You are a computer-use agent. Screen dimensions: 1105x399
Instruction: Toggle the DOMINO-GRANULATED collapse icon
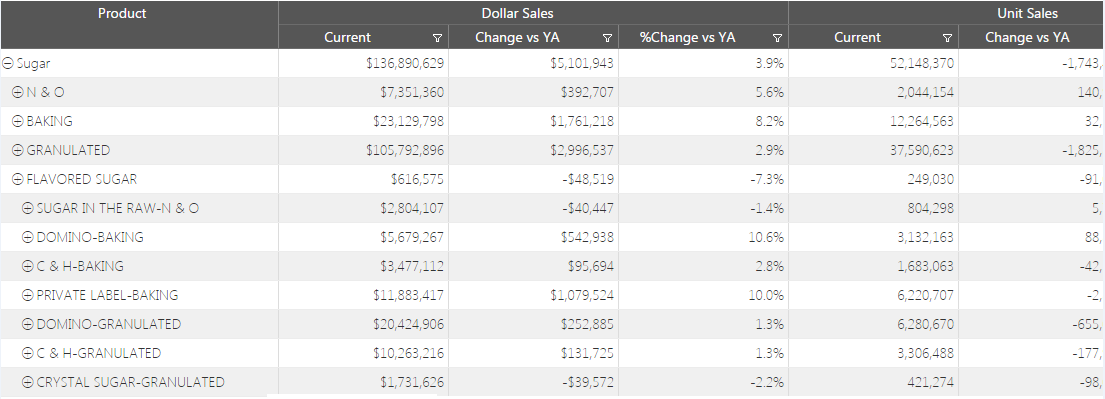click(x=27, y=324)
